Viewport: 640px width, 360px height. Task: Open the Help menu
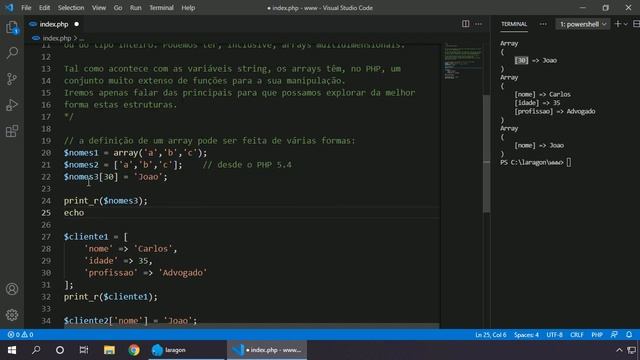(x=188, y=8)
